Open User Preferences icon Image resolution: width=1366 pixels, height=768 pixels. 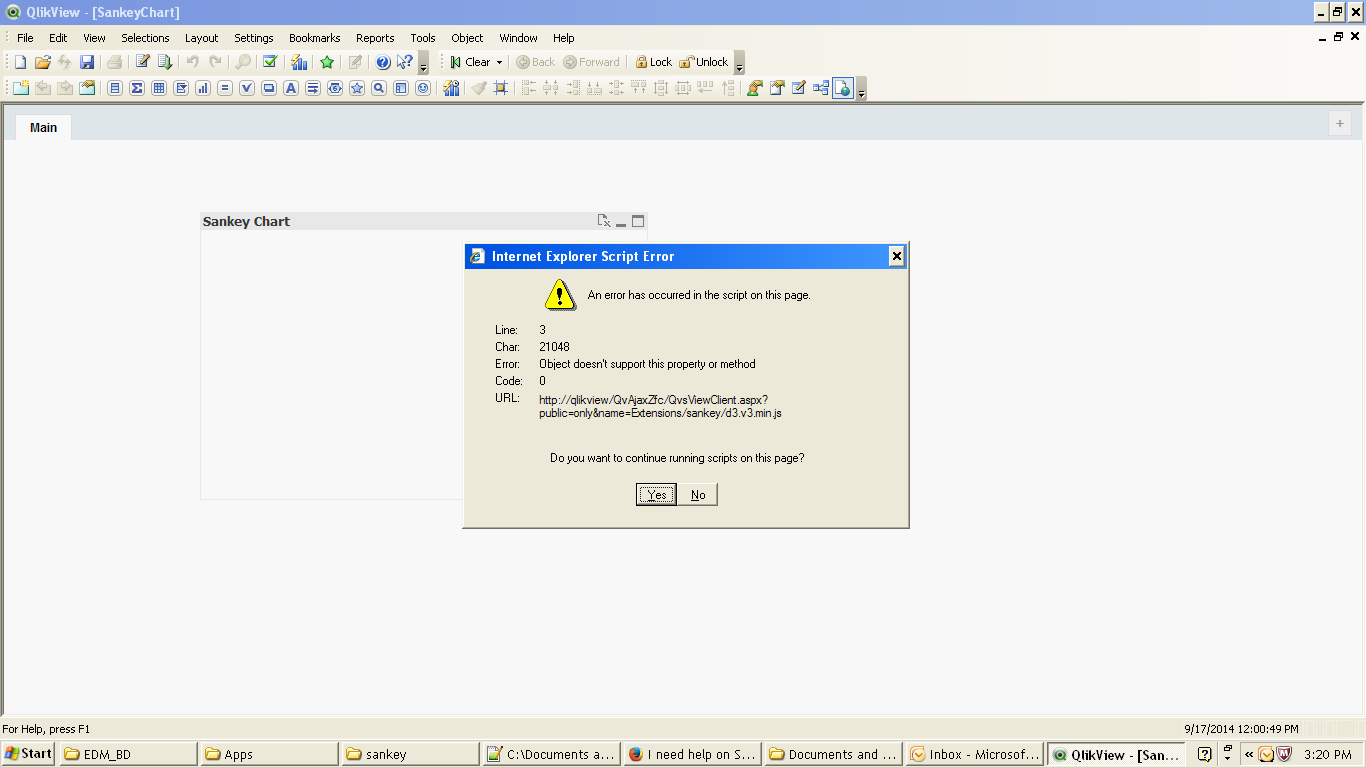[755, 88]
